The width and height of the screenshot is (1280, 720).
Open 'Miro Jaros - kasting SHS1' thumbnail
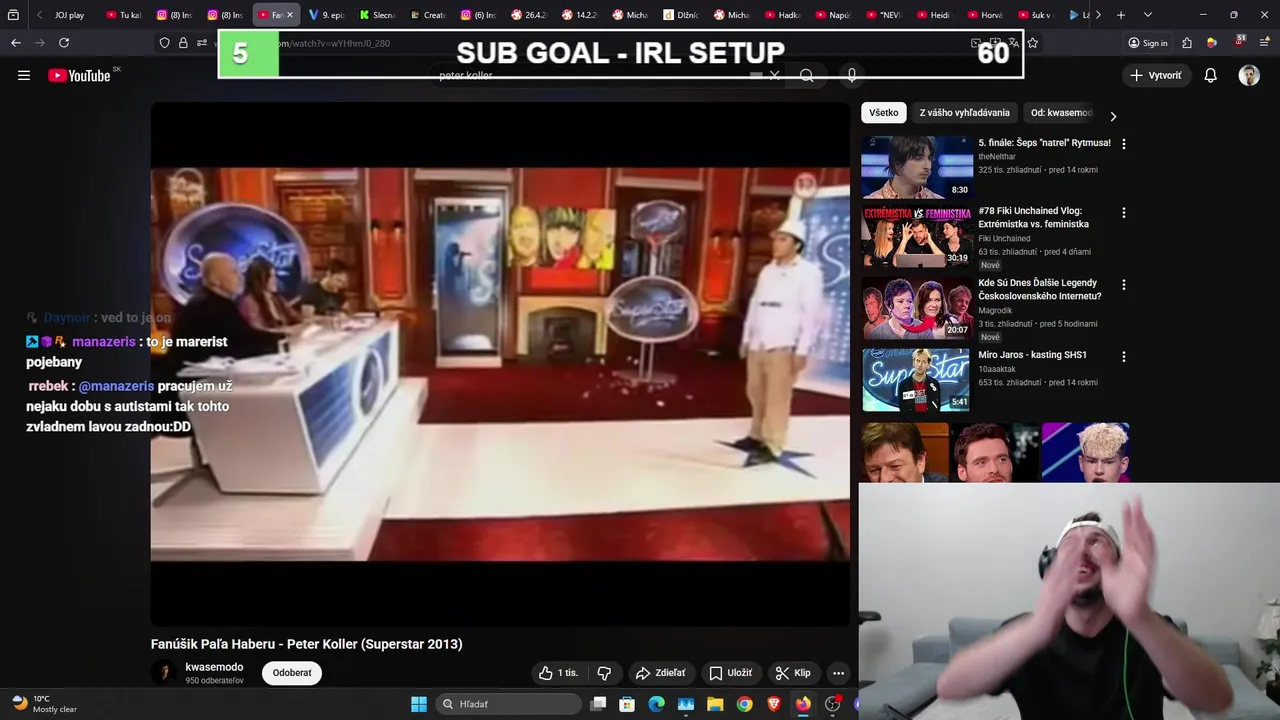916,380
